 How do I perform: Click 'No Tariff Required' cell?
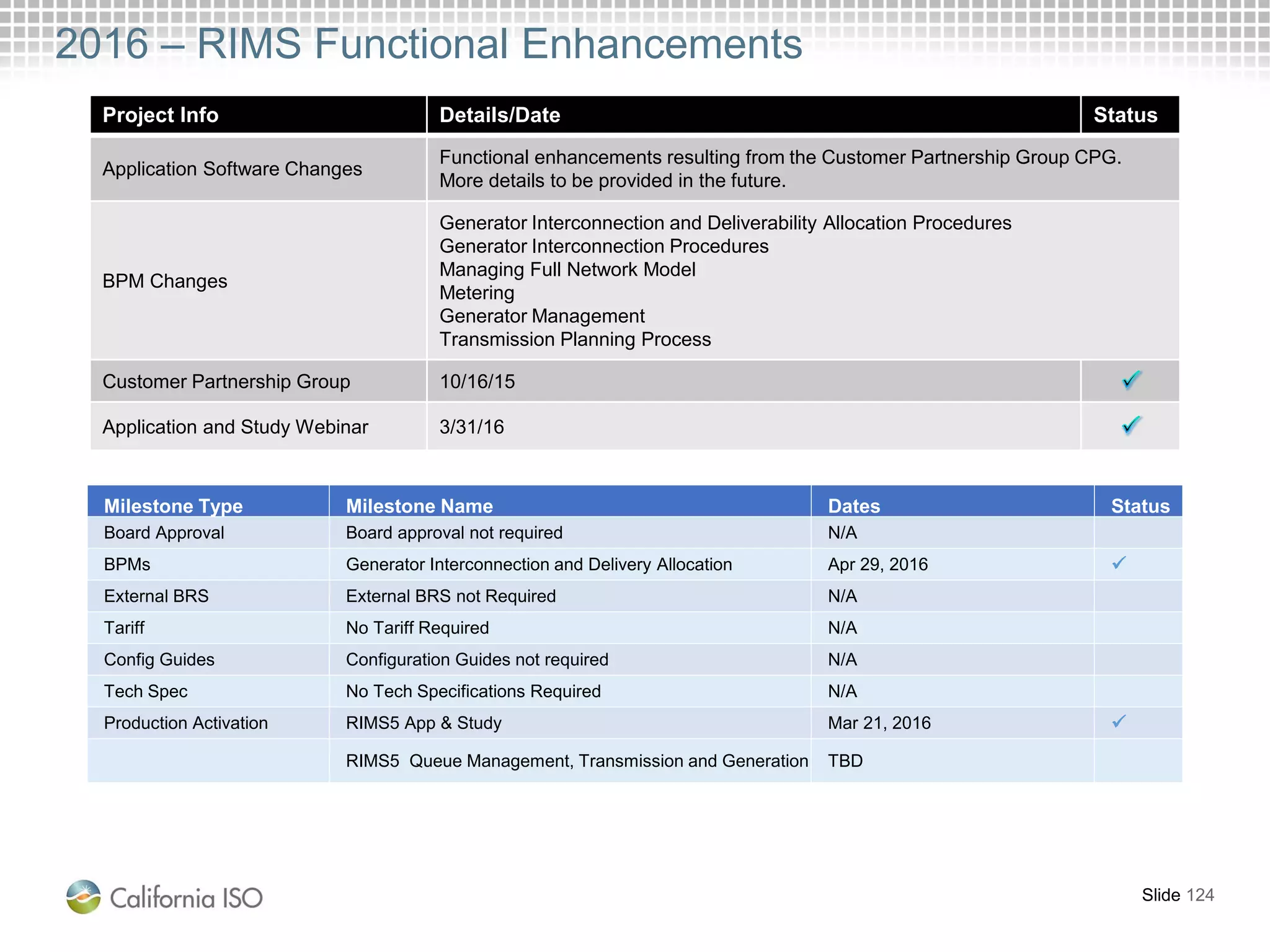pyautogui.click(x=570, y=628)
